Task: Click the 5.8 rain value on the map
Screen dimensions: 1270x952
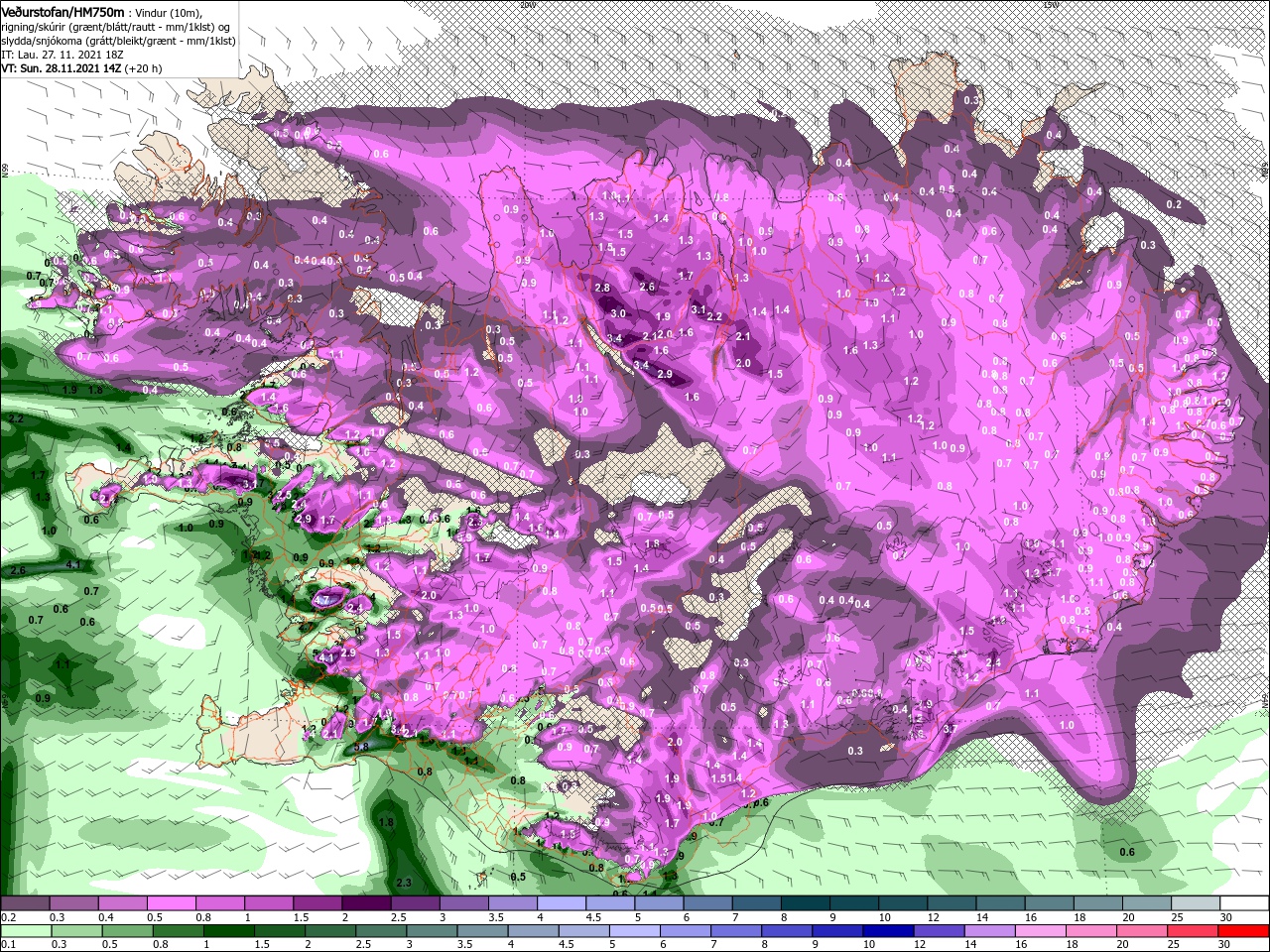Action: 361,747
